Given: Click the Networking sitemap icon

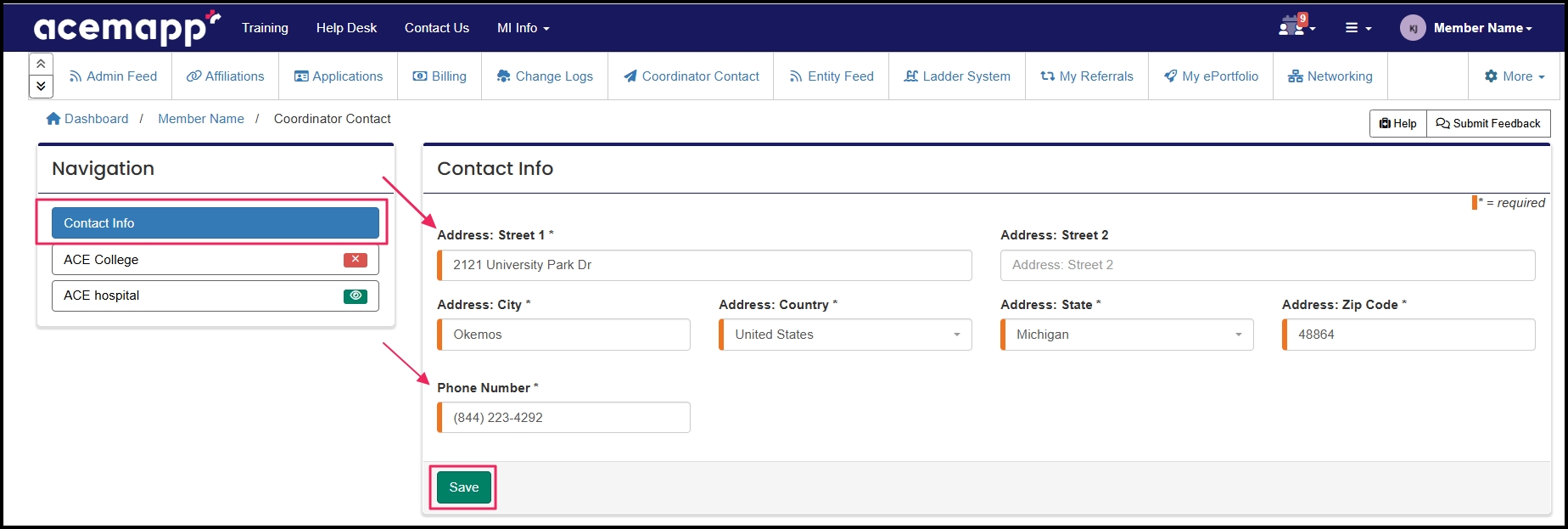Looking at the screenshot, I should (1296, 76).
